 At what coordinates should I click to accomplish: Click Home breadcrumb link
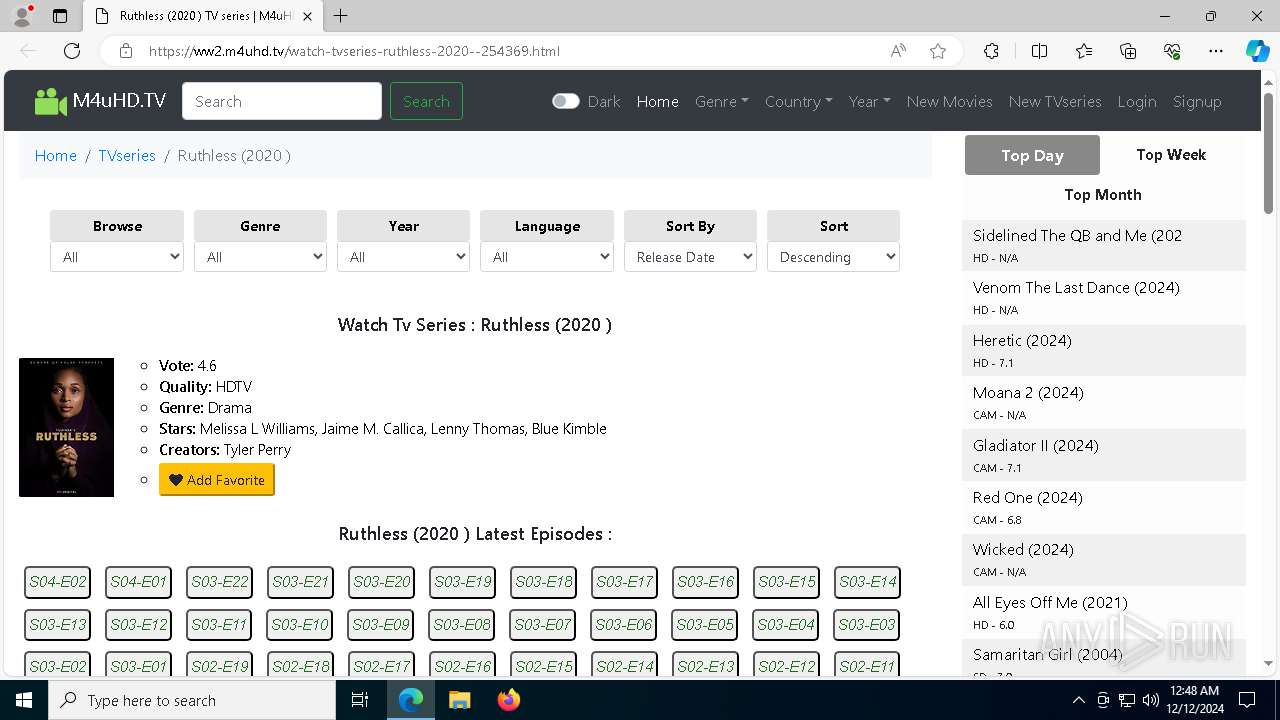(x=56, y=156)
